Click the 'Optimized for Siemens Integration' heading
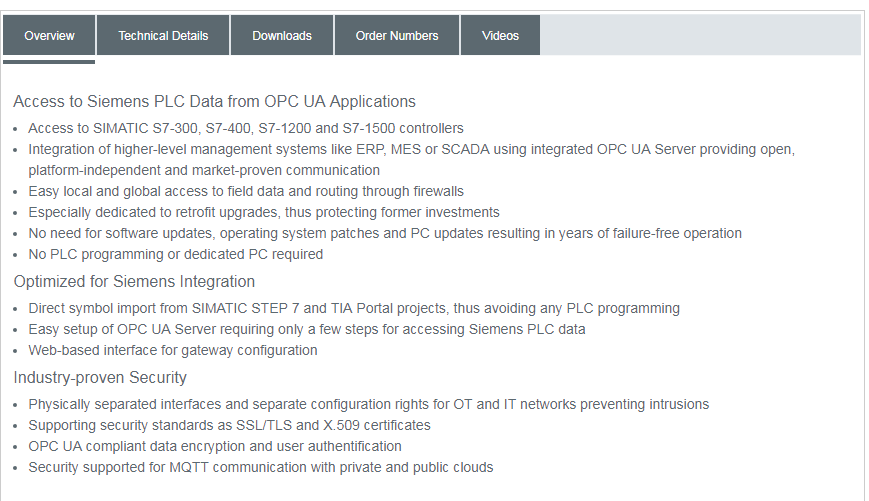 coord(134,281)
